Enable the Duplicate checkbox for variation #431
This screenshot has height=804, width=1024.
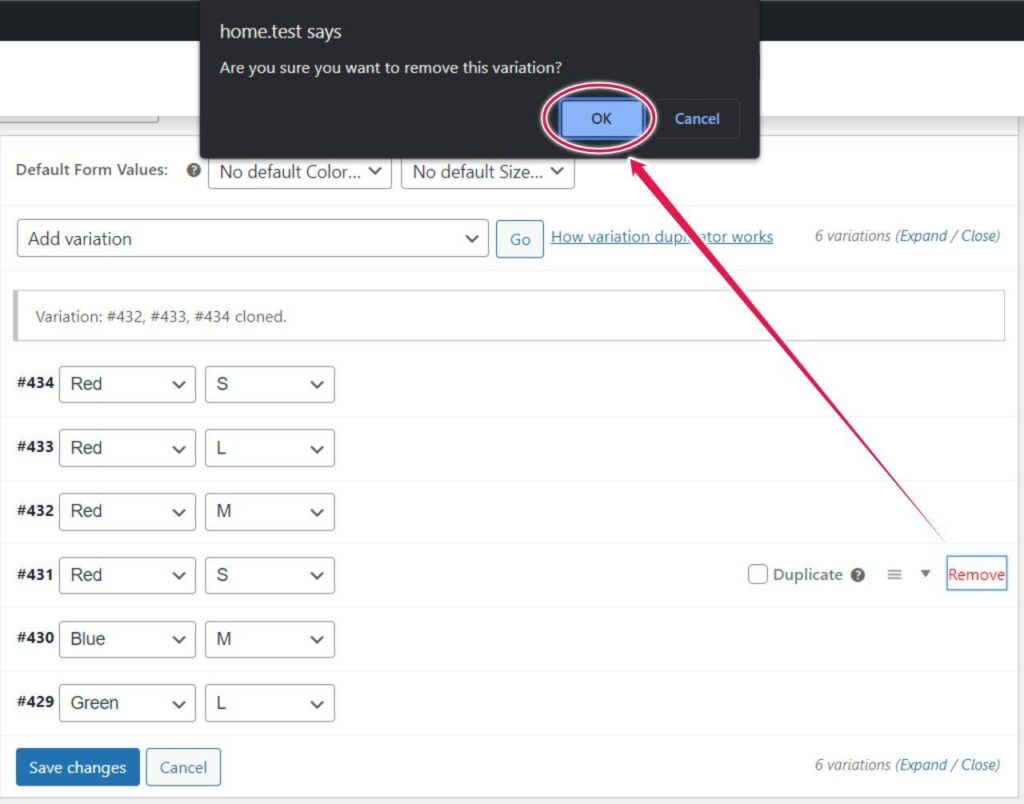pyautogui.click(x=757, y=574)
